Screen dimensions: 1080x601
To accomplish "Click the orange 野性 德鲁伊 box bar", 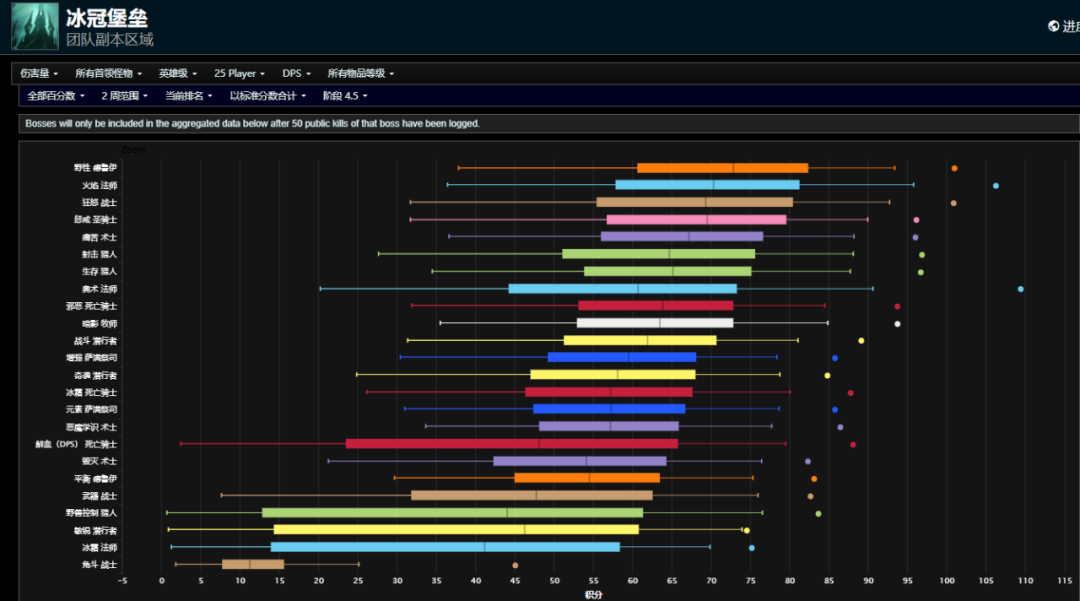I will 722,168.
